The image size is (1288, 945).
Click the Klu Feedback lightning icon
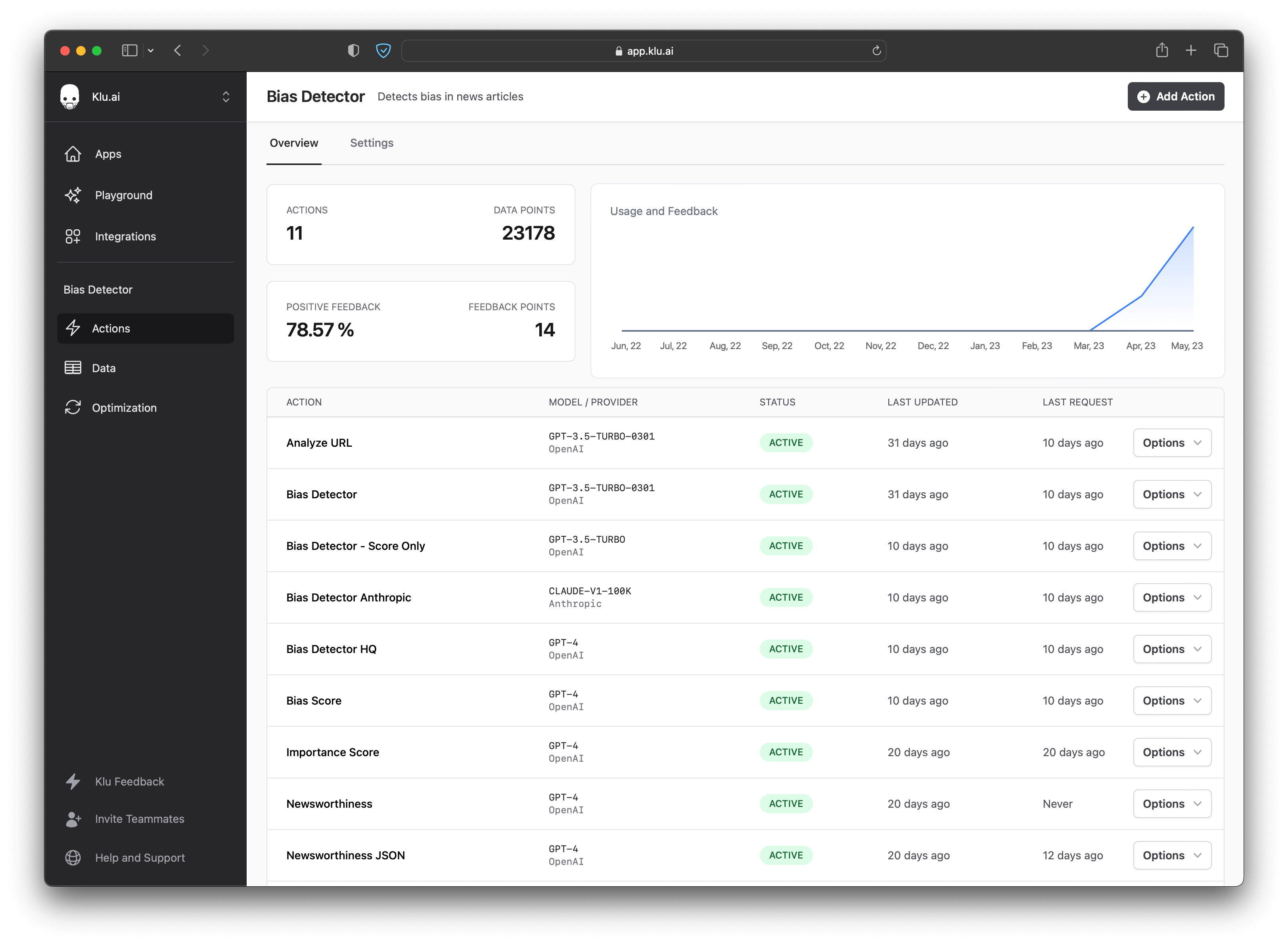point(73,782)
